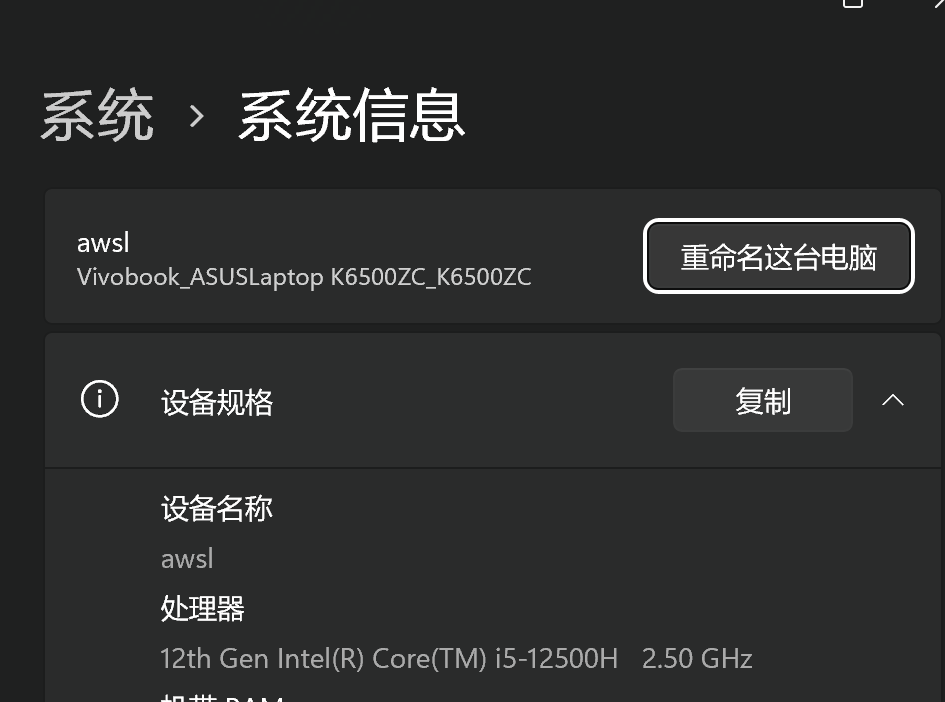Select the 系统信息 page title
The width and height of the screenshot is (945, 702).
point(352,115)
